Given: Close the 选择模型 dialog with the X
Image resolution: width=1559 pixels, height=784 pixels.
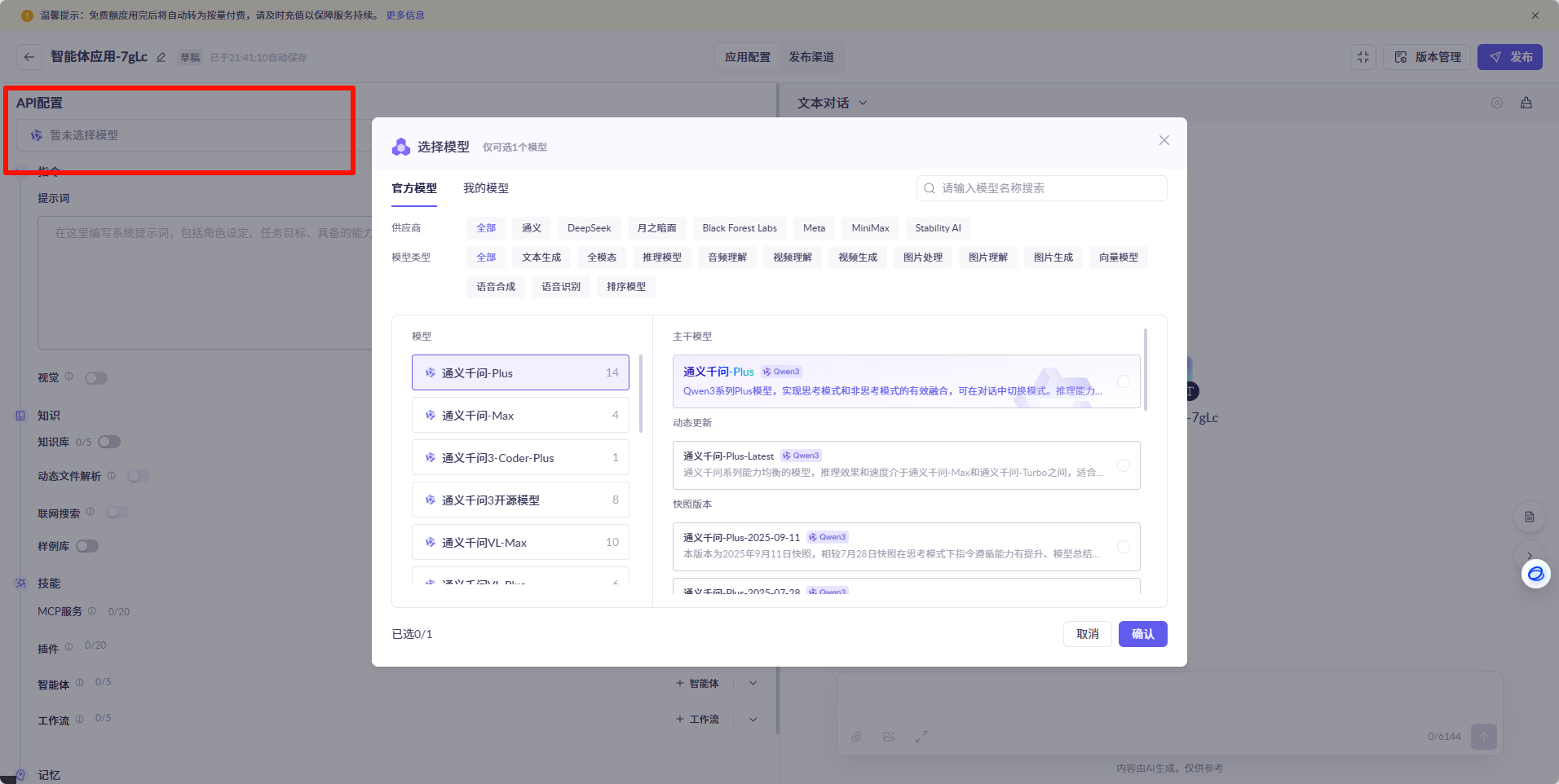Looking at the screenshot, I should (1164, 140).
